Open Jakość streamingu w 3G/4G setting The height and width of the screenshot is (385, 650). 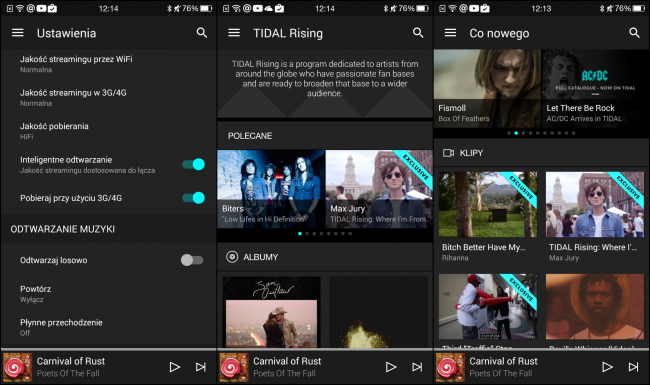(108, 98)
